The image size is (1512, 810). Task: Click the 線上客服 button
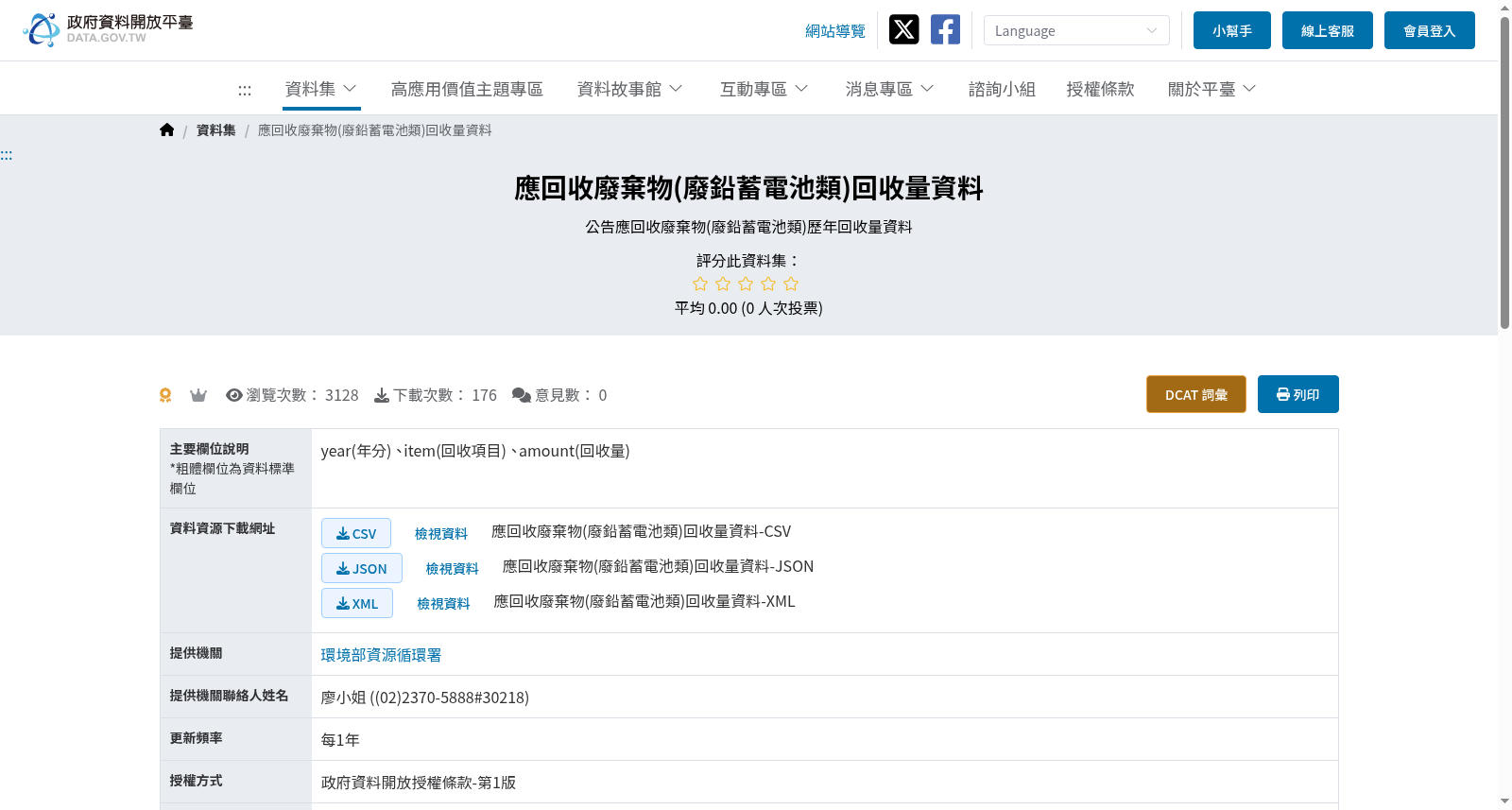tap(1328, 30)
